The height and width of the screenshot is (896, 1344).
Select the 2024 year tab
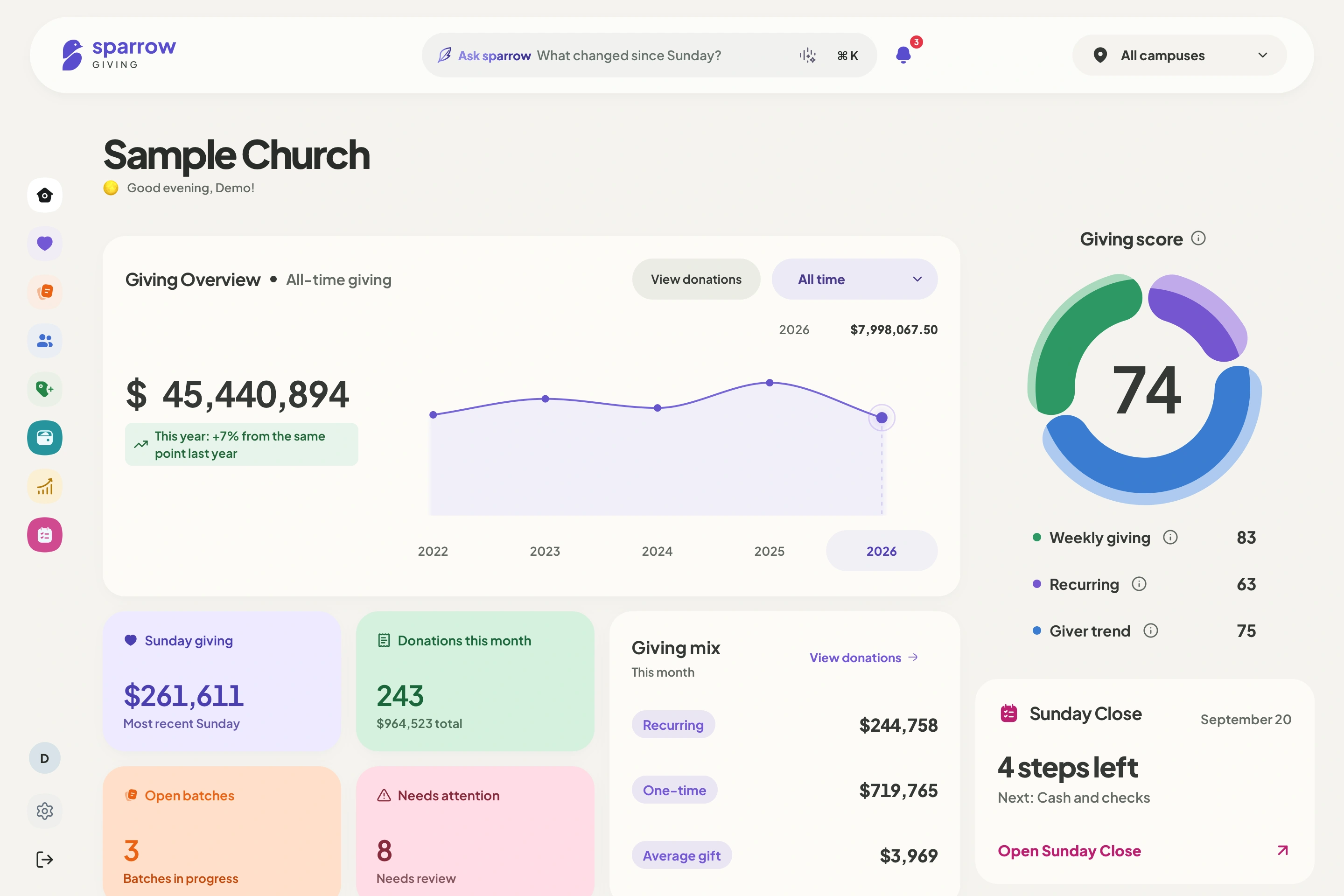tap(657, 552)
